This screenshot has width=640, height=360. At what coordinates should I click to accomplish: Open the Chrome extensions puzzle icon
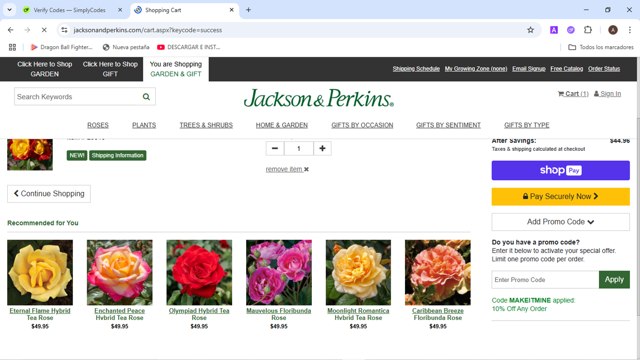tap(588, 30)
